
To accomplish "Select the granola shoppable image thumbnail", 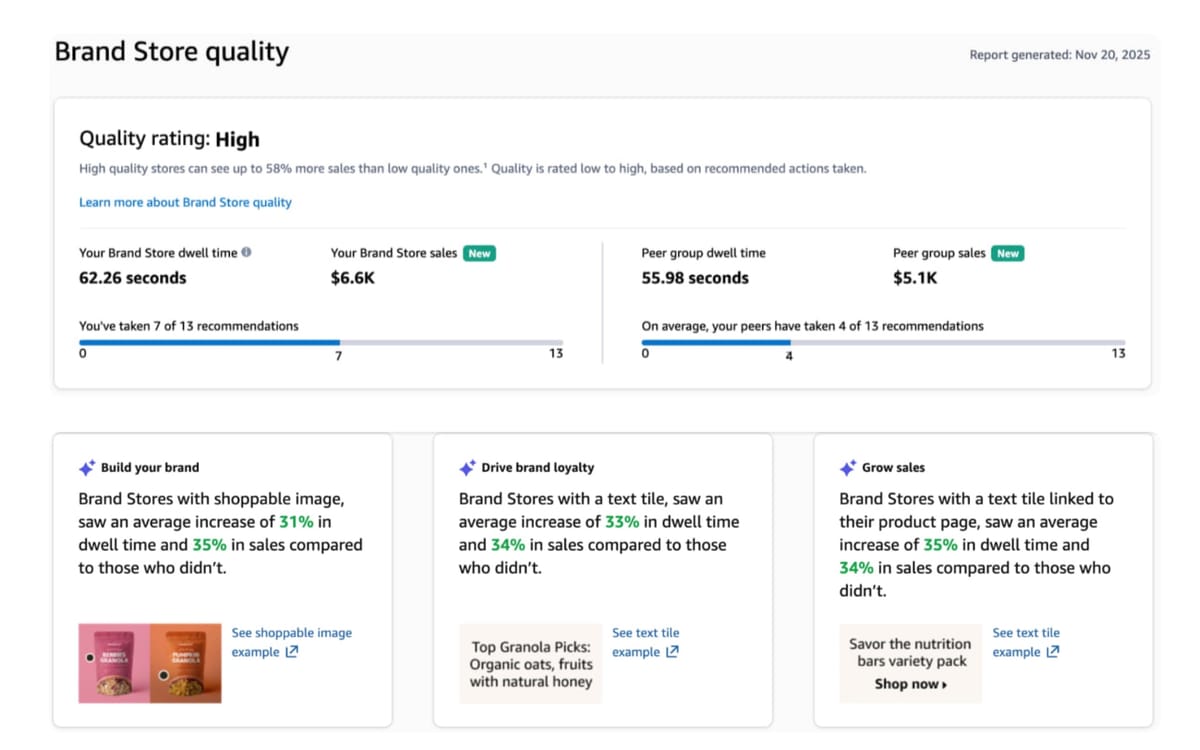I will tap(149, 663).
